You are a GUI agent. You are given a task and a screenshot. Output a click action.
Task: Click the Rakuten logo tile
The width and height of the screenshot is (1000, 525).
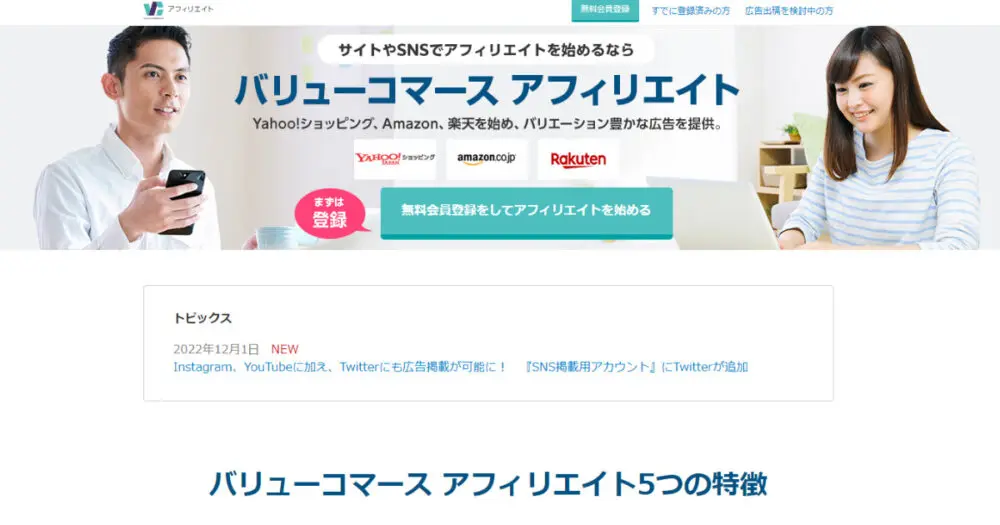tap(578, 158)
